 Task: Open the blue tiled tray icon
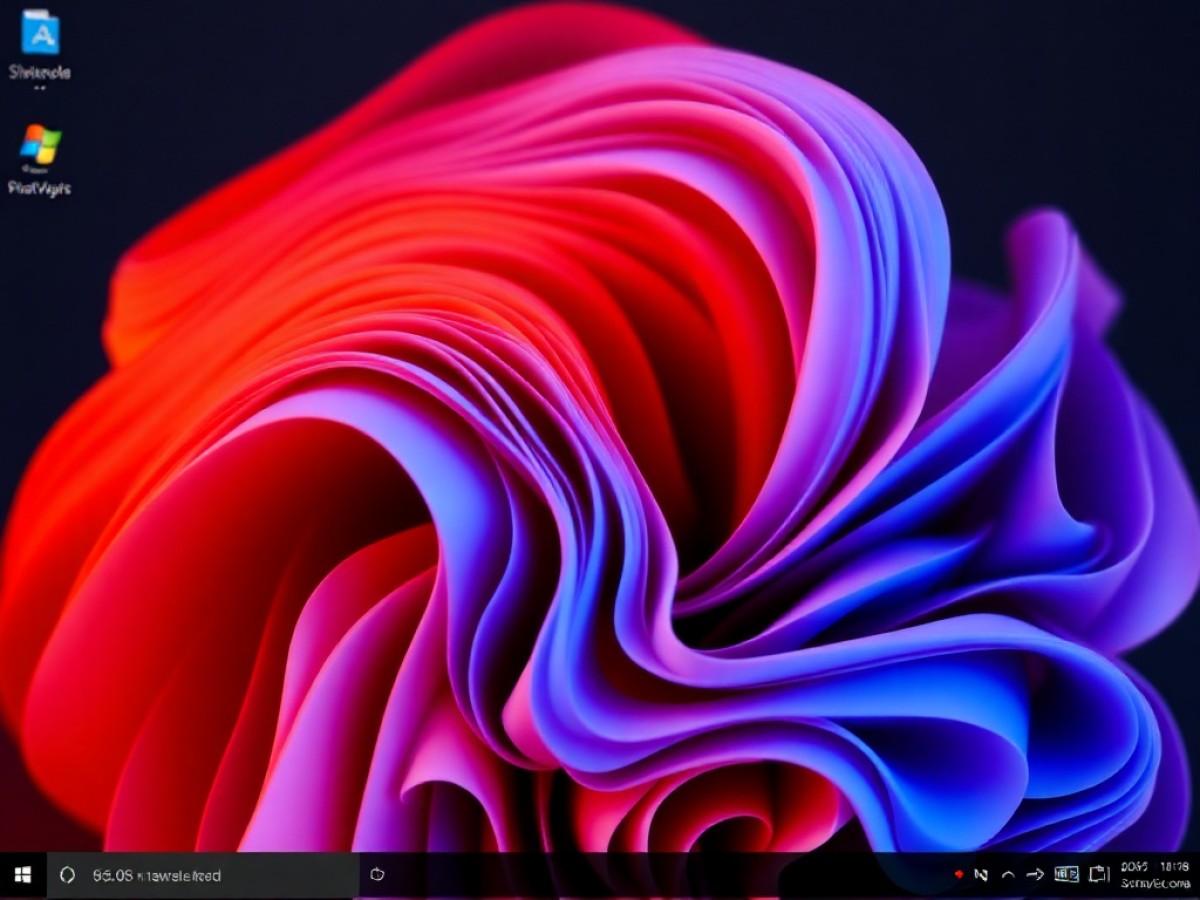pyautogui.click(x=1066, y=875)
